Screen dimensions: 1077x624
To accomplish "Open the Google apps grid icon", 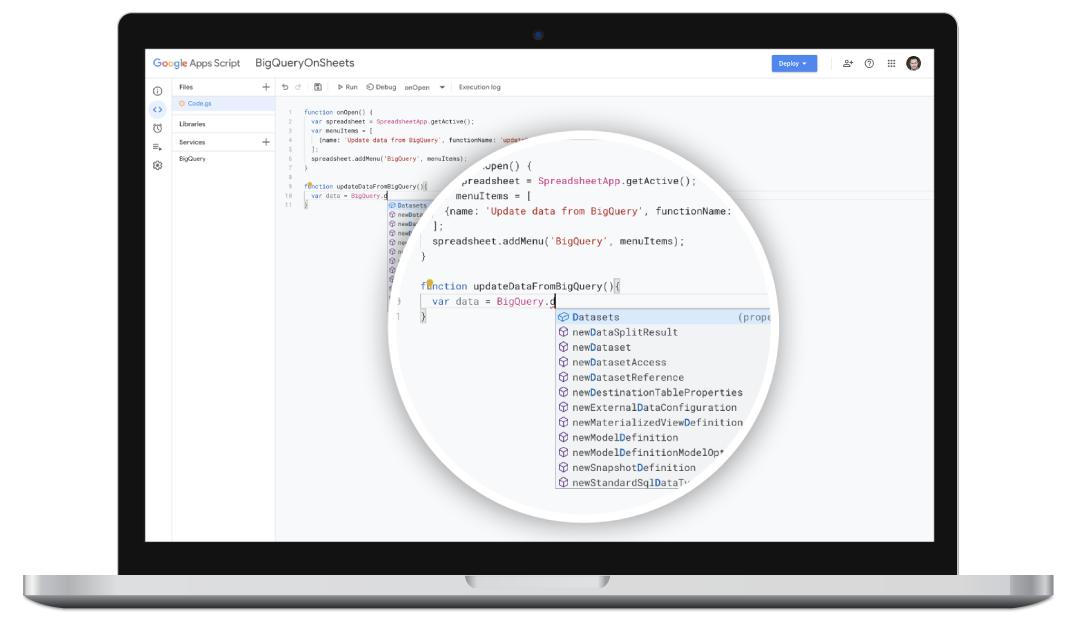I will [x=892, y=63].
